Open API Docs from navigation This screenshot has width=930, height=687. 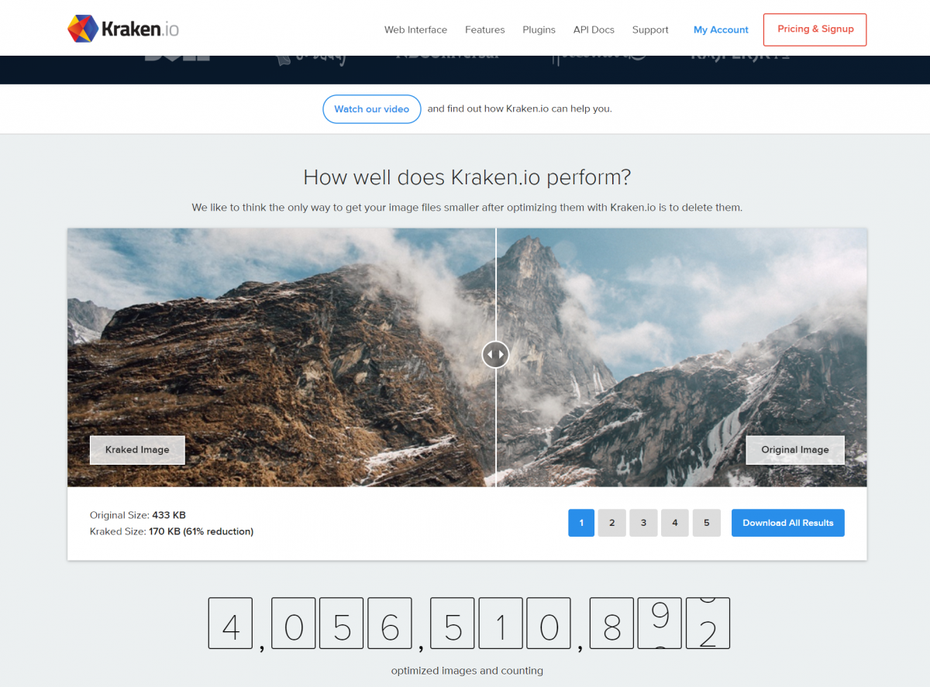(593, 30)
